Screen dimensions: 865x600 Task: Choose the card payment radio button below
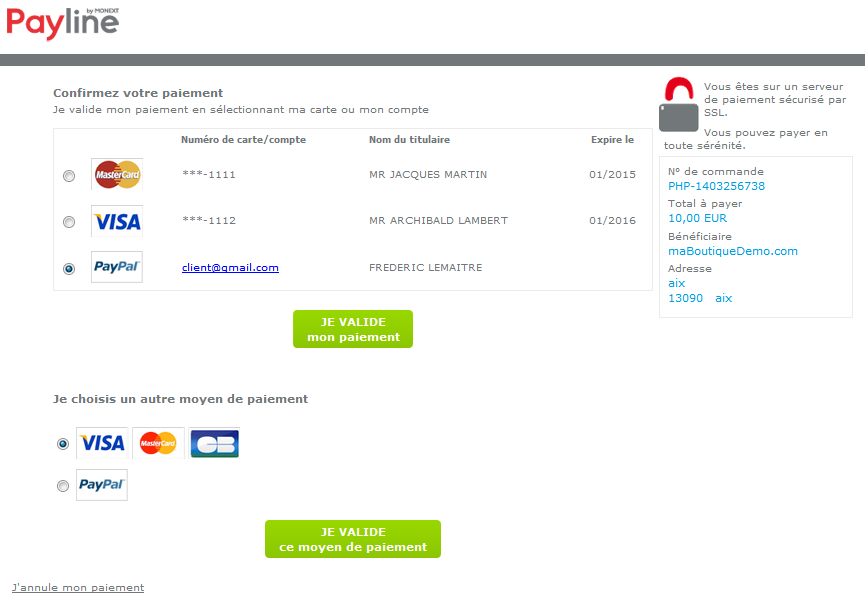pyautogui.click(x=63, y=443)
